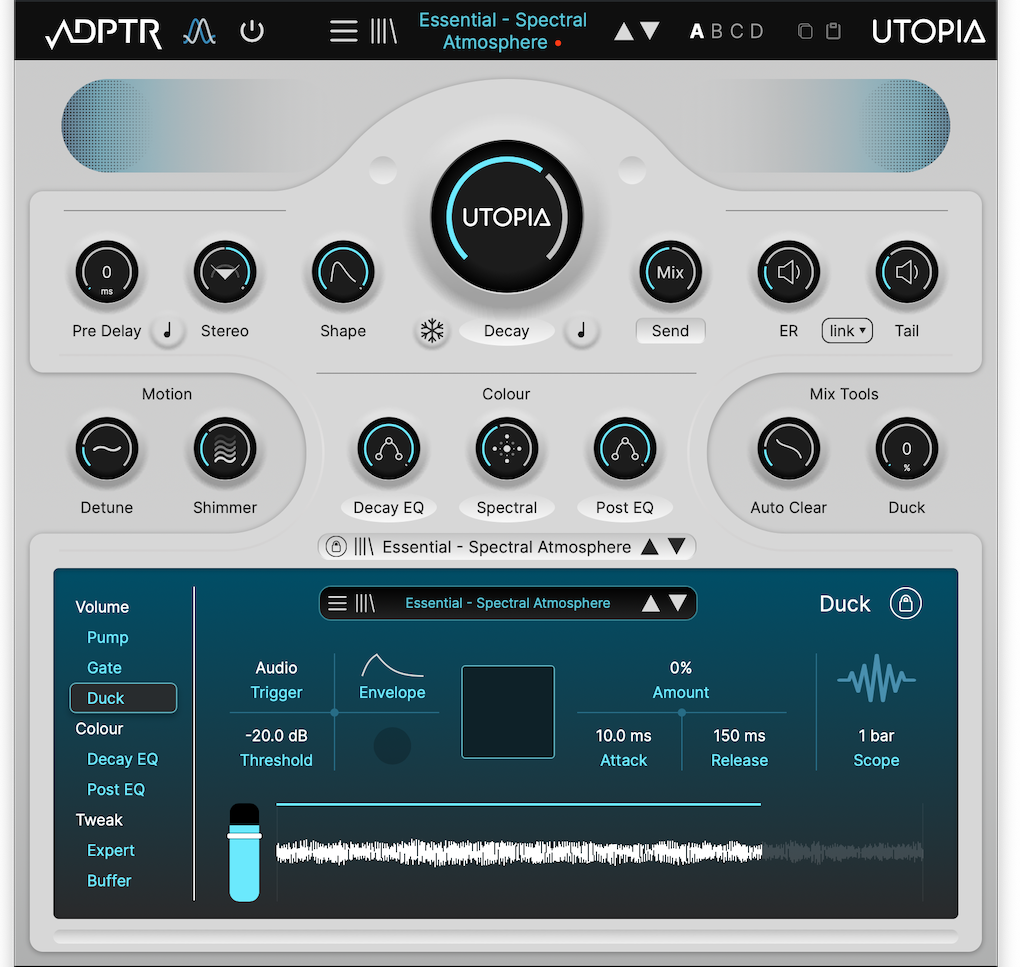This screenshot has width=1024, height=967.
Task: Click the input level fader handle
Action: tap(244, 835)
